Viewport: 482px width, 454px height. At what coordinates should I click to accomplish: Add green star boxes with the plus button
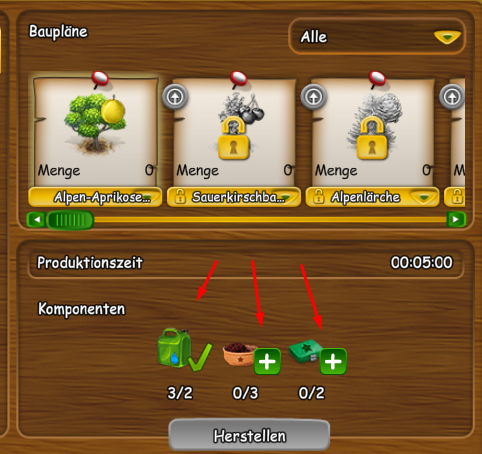pyautogui.click(x=333, y=362)
